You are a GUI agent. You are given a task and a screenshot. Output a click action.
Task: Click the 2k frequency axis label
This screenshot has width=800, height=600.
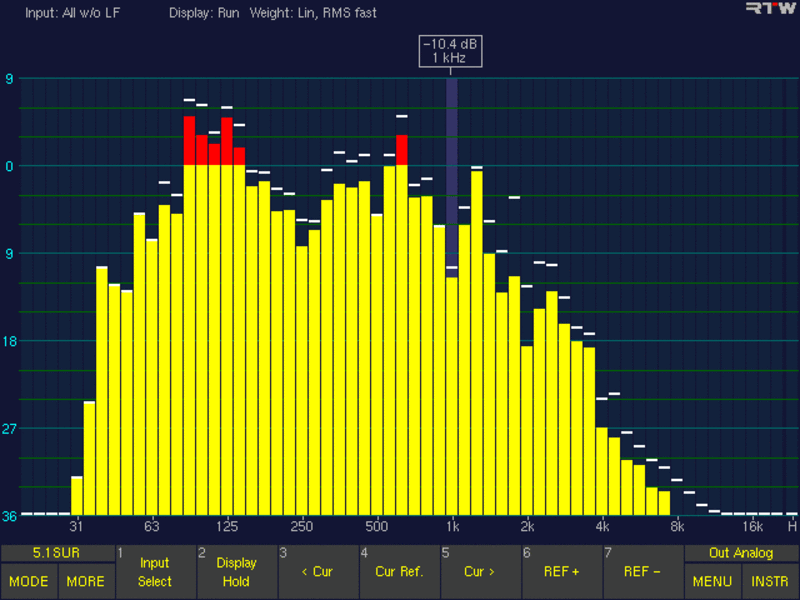coord(527,527)
